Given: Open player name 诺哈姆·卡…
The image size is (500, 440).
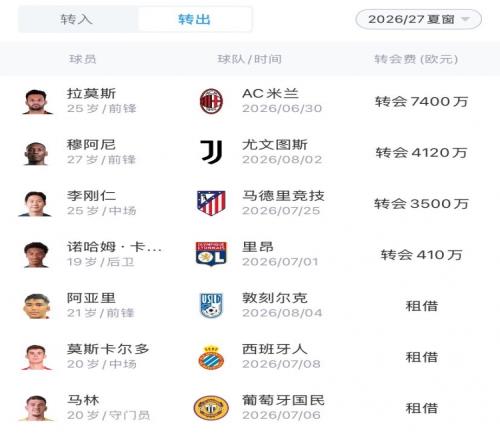Looking at the screenshot, I should pyautogui.click(x=114, y=247).
